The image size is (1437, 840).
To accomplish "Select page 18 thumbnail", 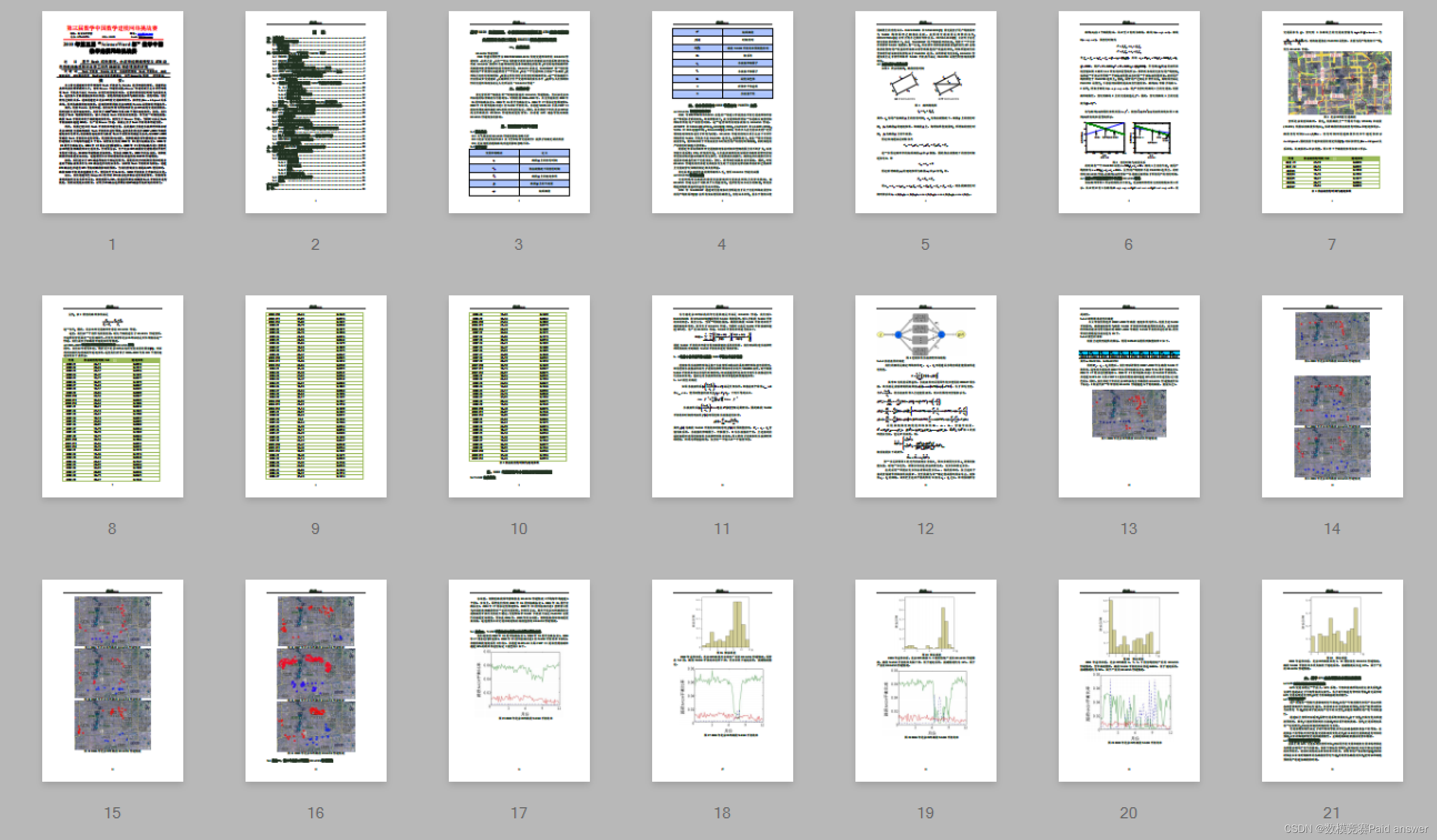I will 723,681.
